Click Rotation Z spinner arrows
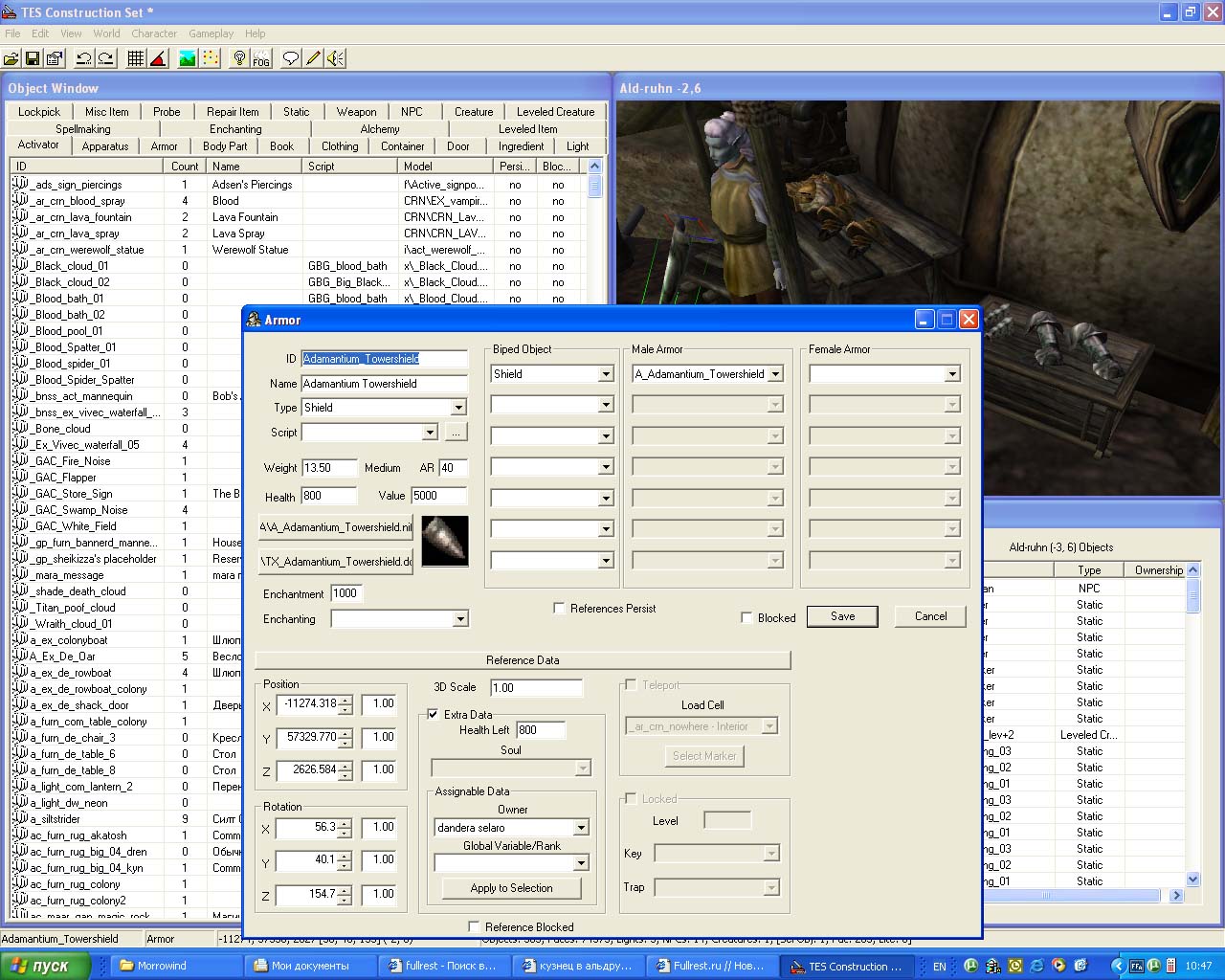 [345, 895]
